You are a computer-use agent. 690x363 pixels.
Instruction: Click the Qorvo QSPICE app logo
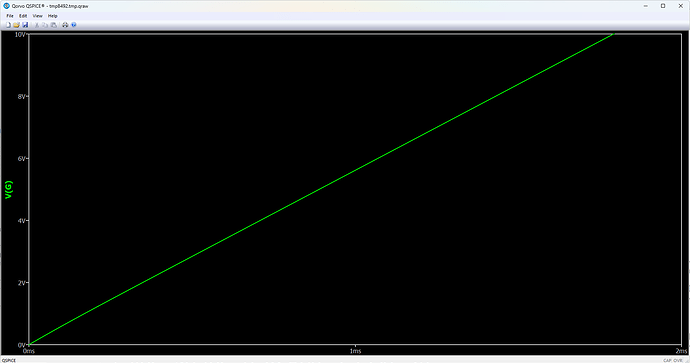[6, 6]
